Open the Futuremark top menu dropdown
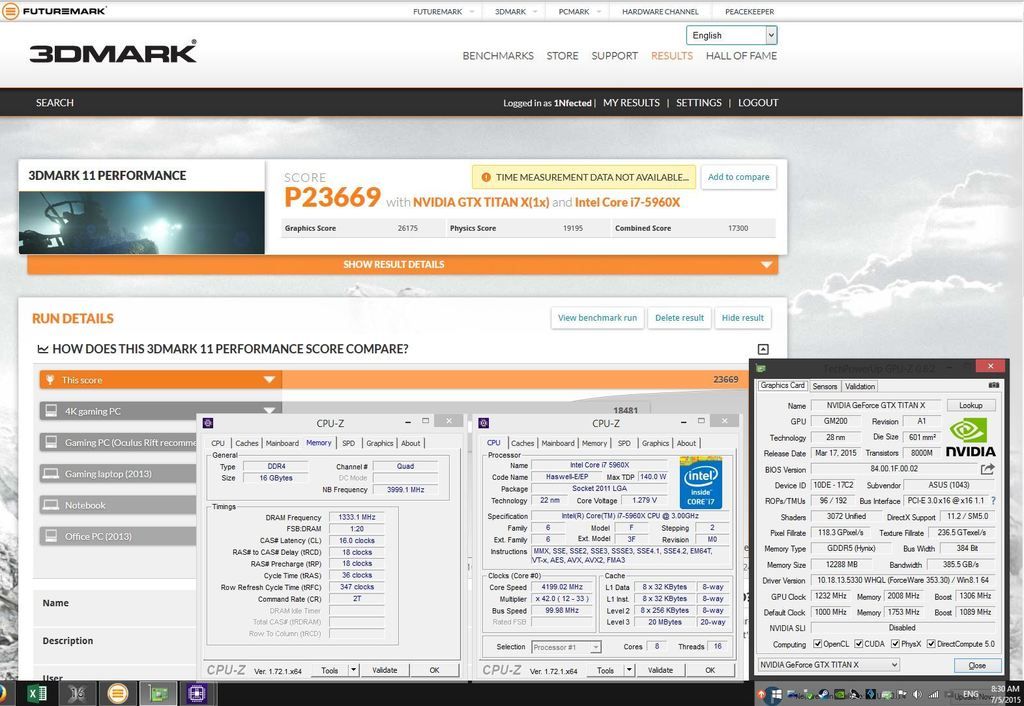Image resolution: width=1024 pixels, height=706 pixels. (x=443, y=12)
